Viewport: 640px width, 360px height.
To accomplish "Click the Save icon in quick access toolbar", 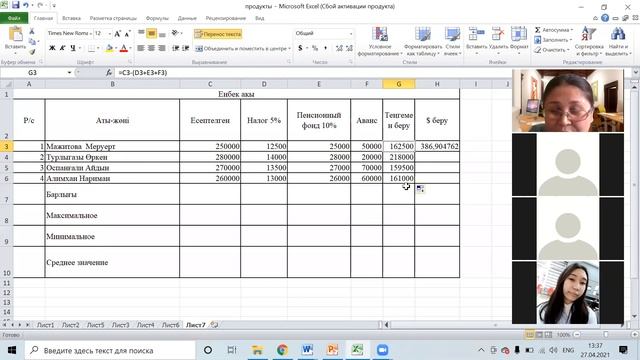I will coord(16,5).
